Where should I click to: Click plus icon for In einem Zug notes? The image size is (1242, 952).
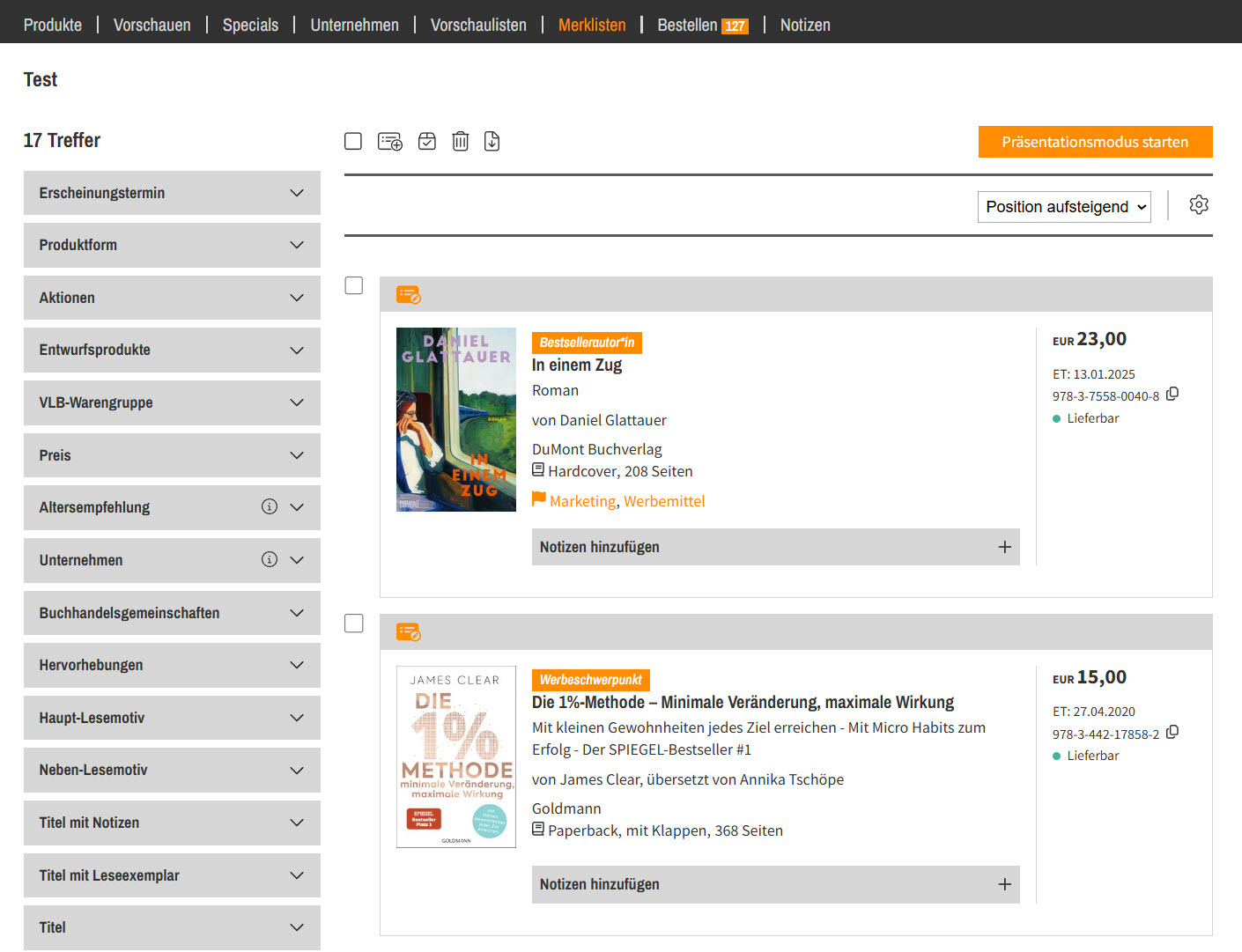pos(1004,547)
